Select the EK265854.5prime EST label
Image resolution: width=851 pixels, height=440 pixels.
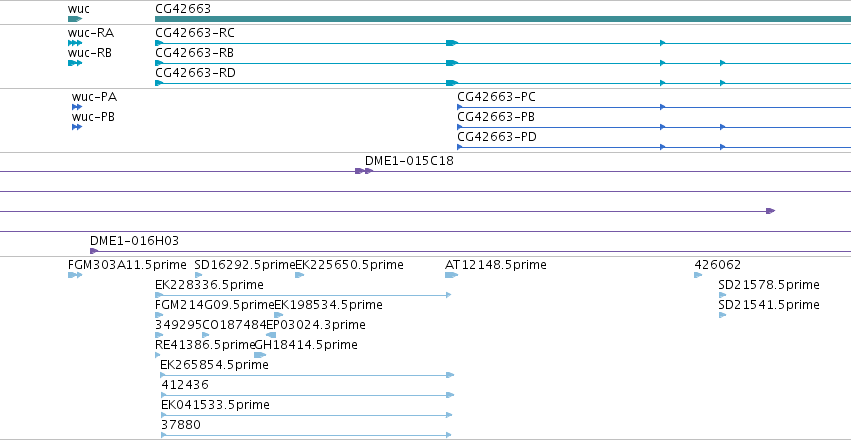(214, 365)
